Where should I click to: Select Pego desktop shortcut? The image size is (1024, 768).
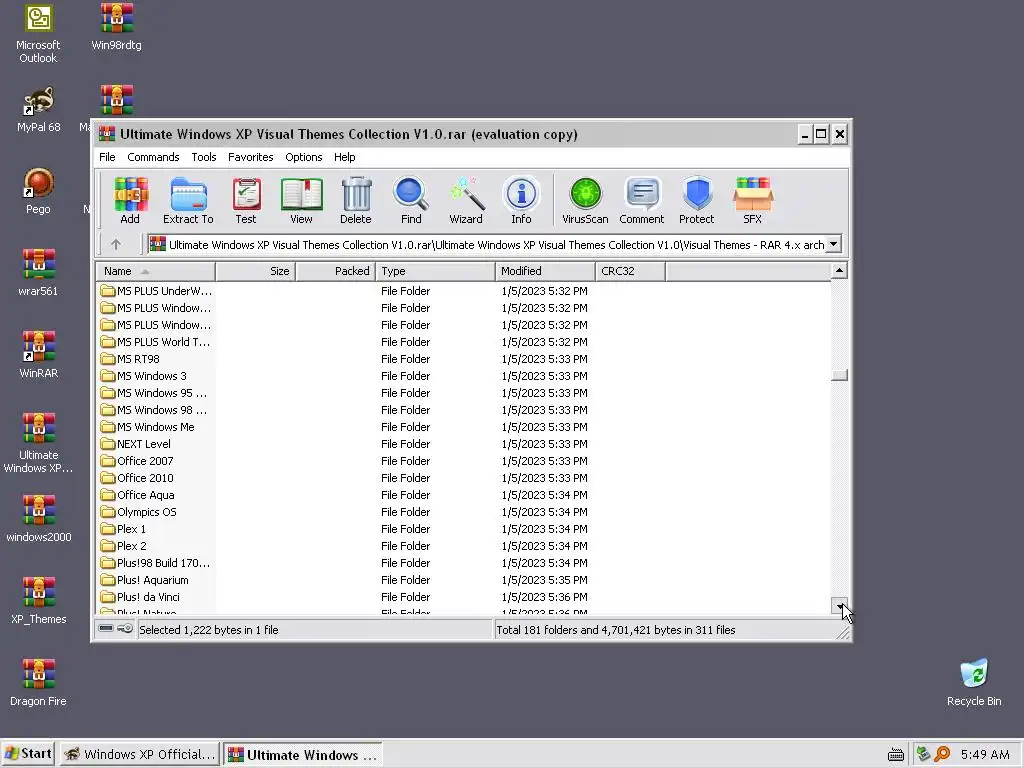tap(38, 191)
